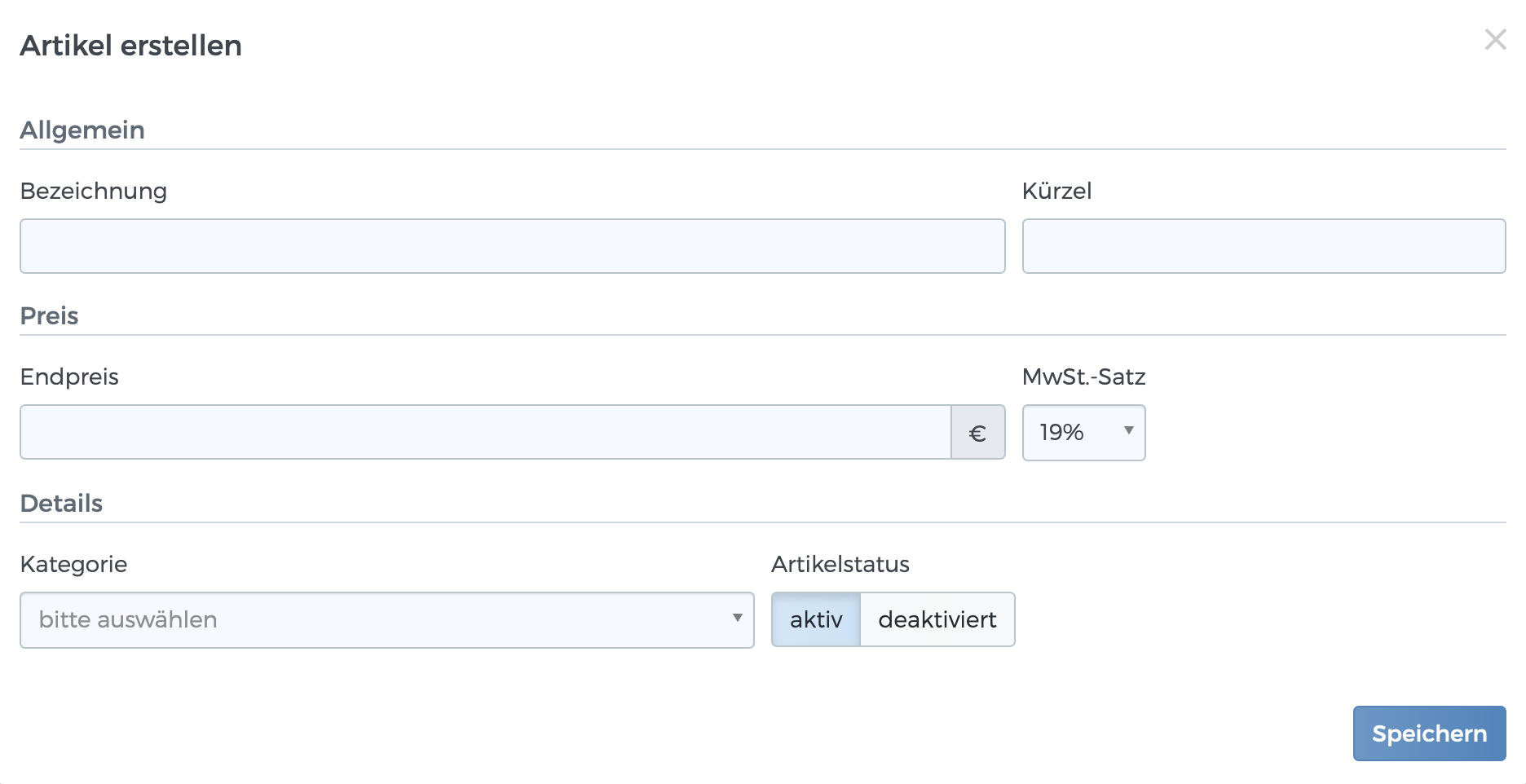Viewport: 1526px width, 784px height.
Task: Save the article with Speichern
Action: tap(1428, 733)
